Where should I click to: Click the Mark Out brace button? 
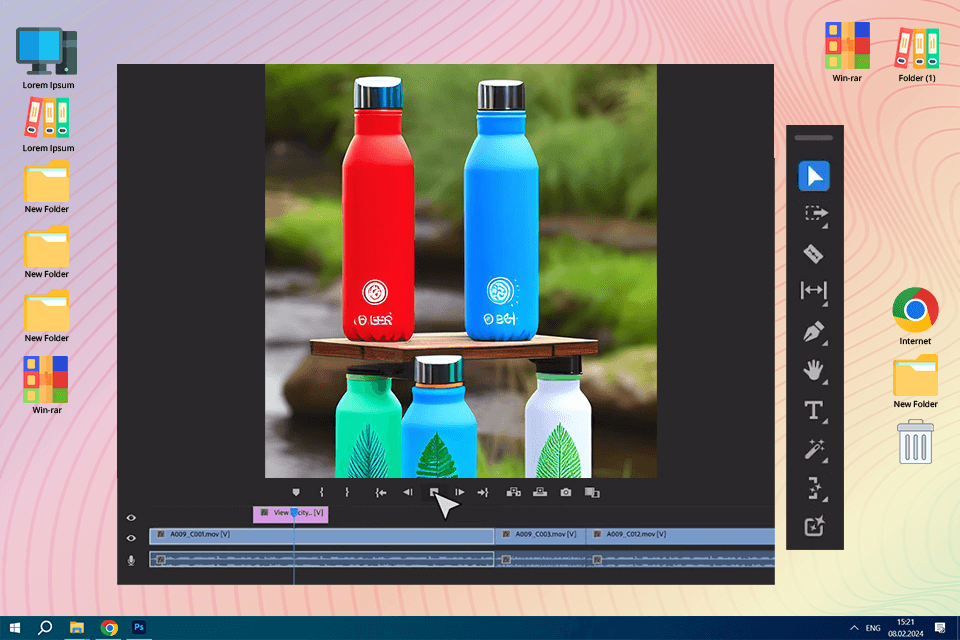click(x=347, y=492)
